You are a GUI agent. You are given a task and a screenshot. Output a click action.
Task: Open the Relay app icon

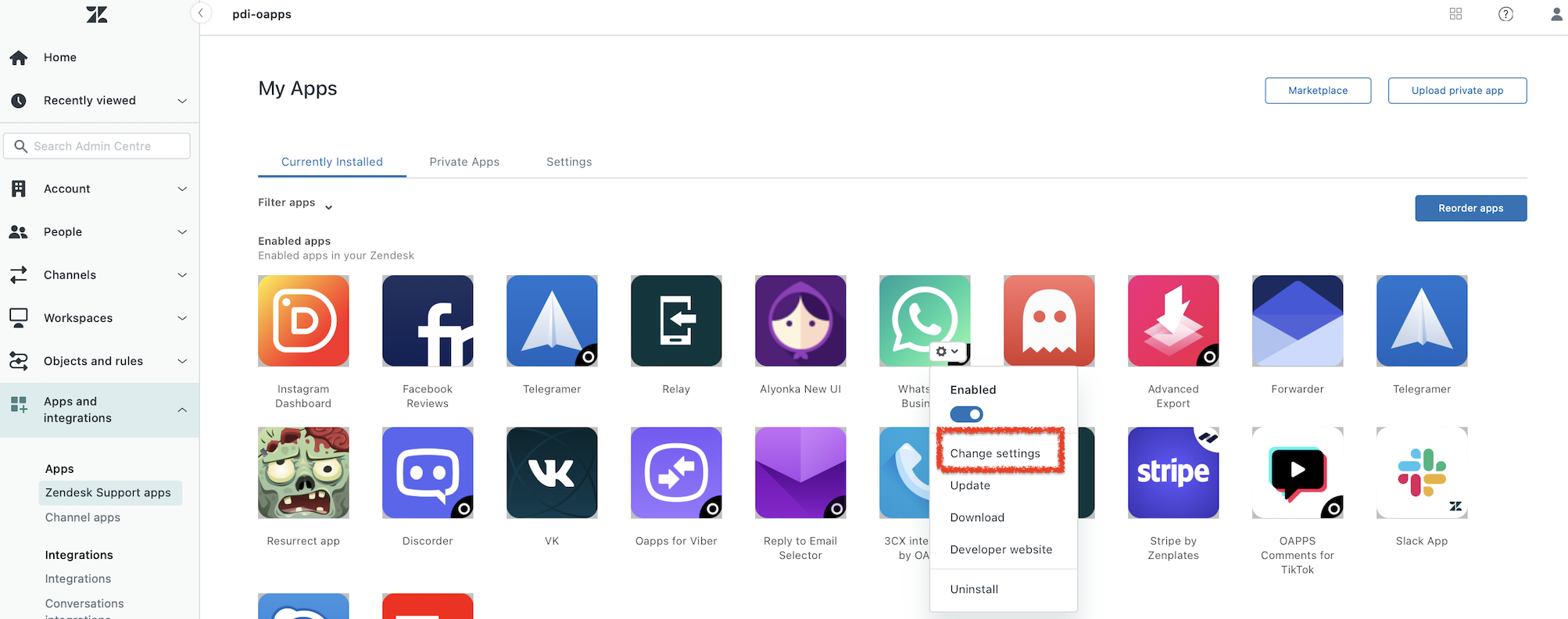(676, 320)
